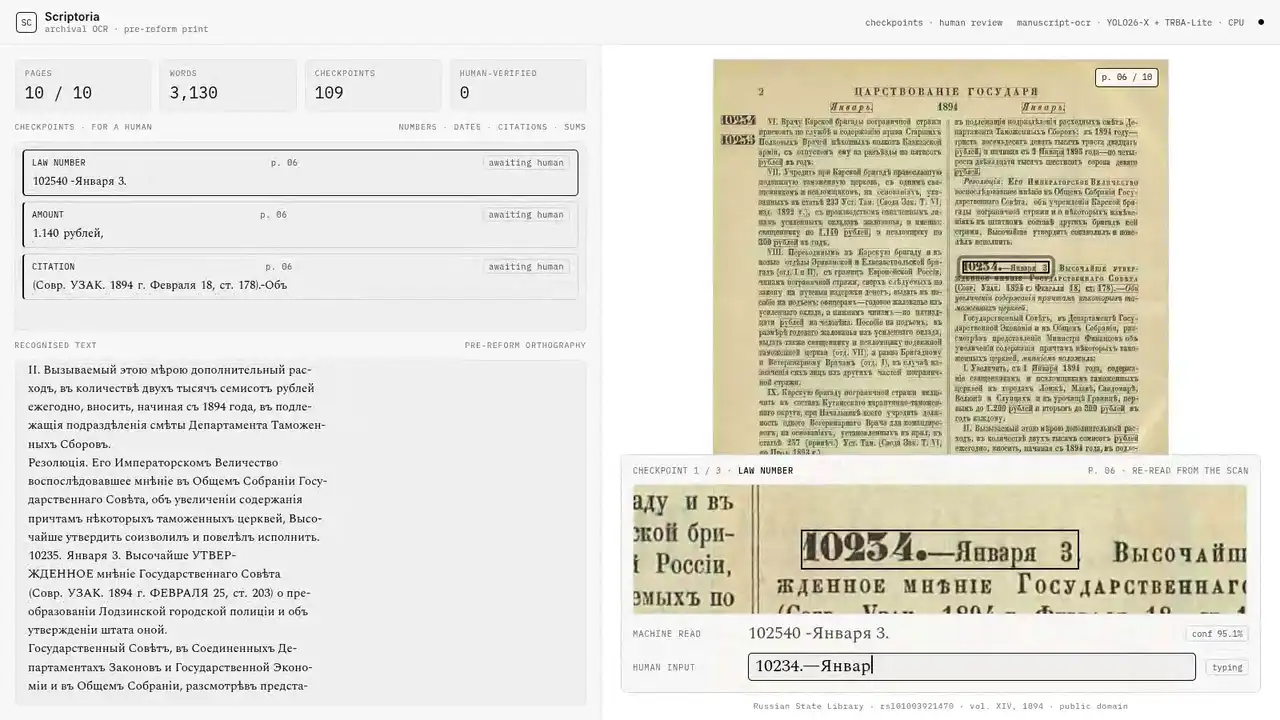Click the Human-verified 0 stat card
The image size is (1280, 720).
pyautogui.click(x=518, y=85)
